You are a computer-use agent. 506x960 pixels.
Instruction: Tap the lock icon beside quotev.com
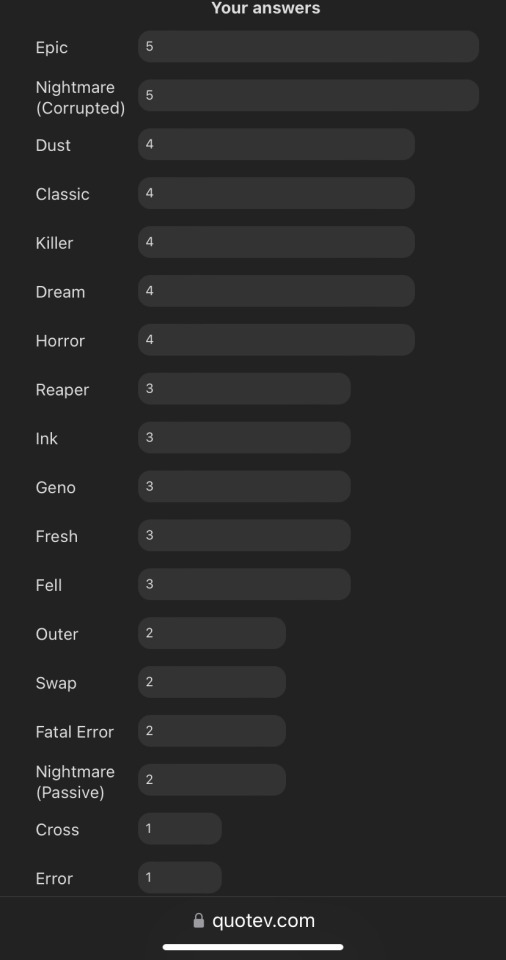[x=198, y=921]
